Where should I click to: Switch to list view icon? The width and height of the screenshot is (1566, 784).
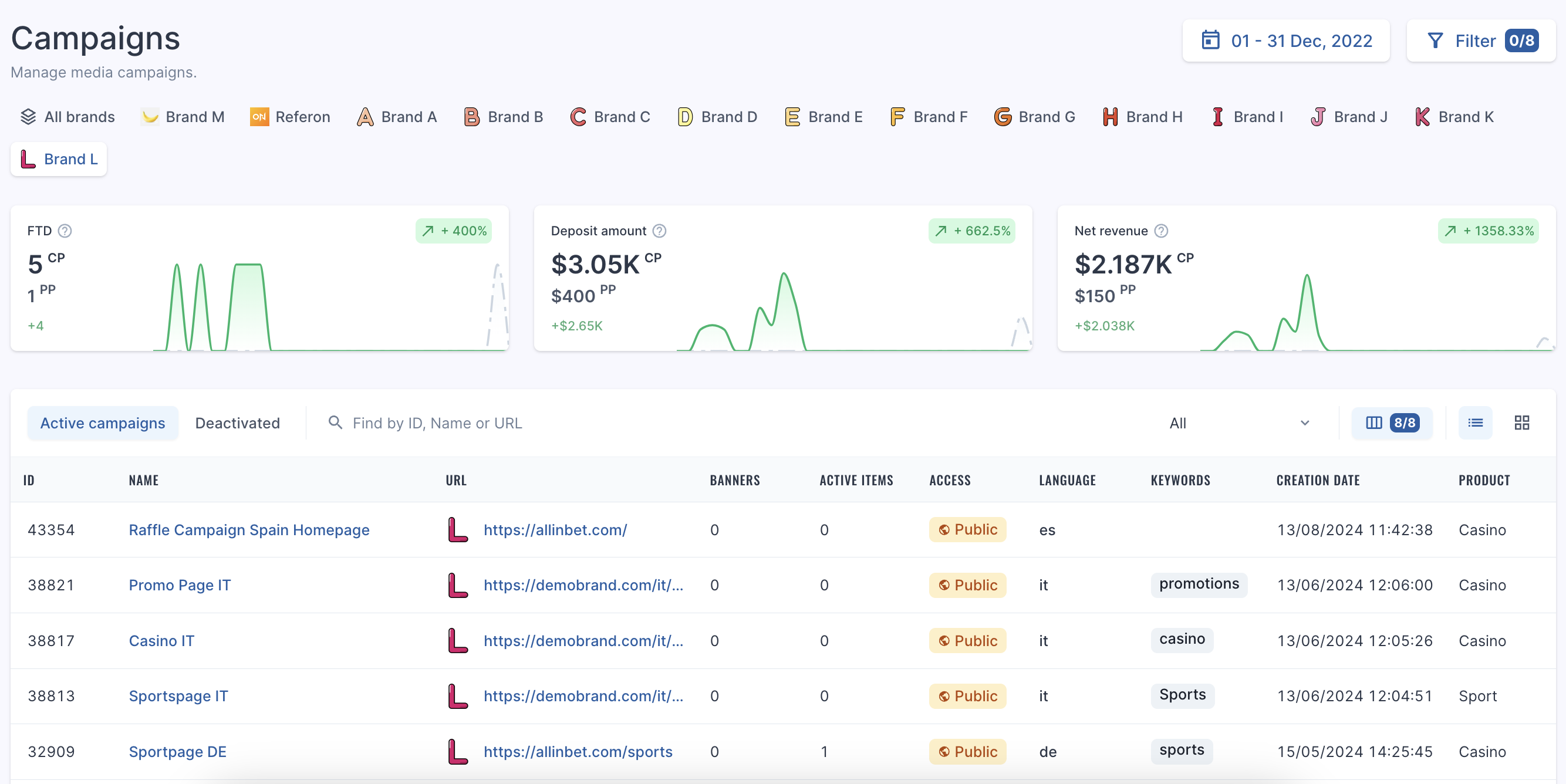[x=1476, y=423]
